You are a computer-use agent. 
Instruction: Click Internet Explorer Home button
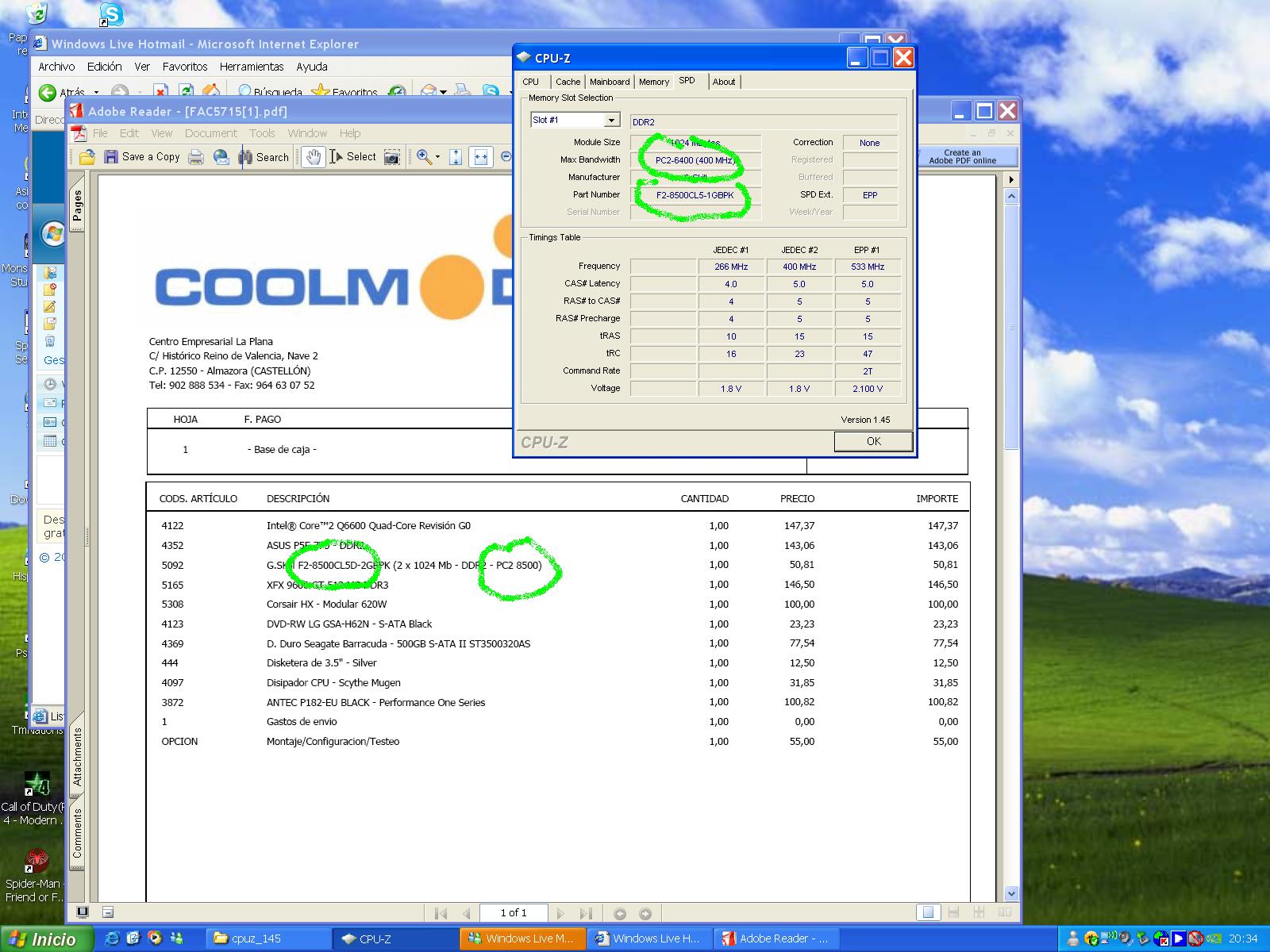(x=211, y=93)
